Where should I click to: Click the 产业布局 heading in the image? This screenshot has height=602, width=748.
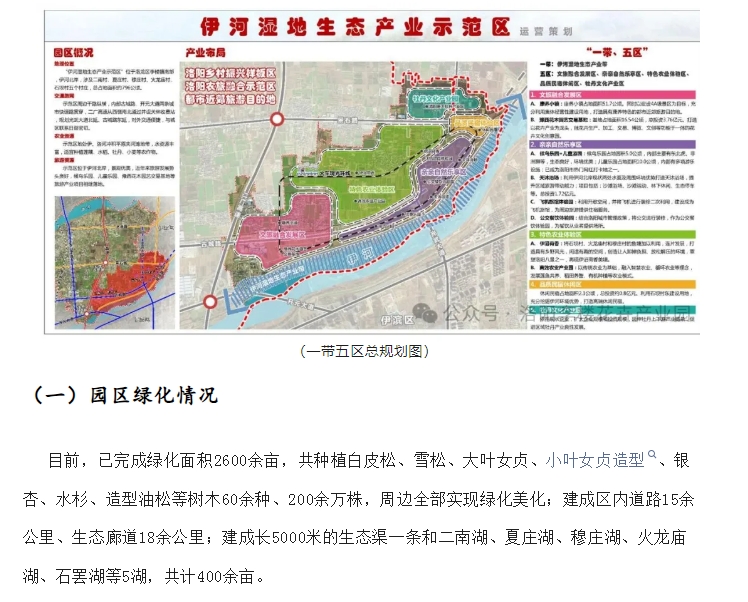[205, 52]
